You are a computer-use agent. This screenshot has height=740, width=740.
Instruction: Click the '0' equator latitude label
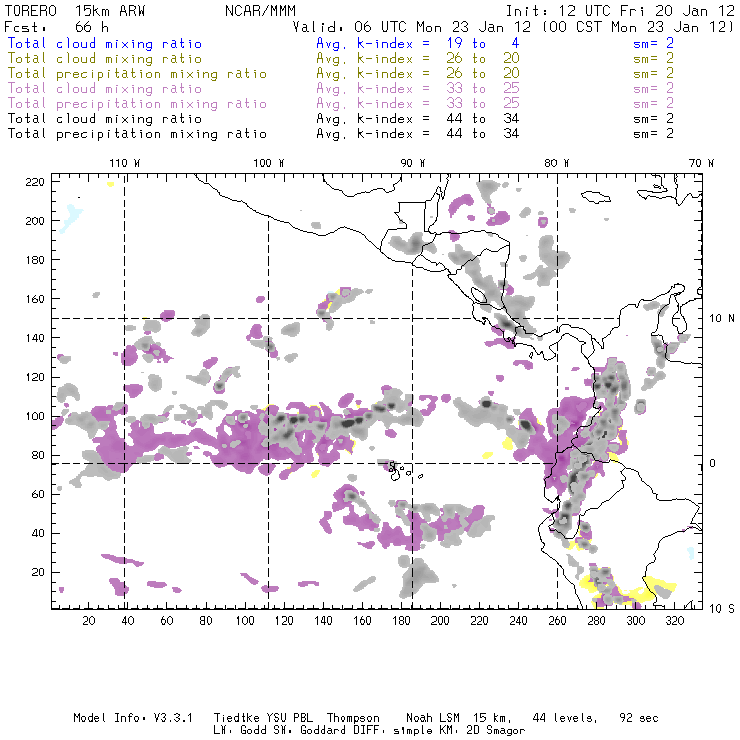click(x=713, y=463)
